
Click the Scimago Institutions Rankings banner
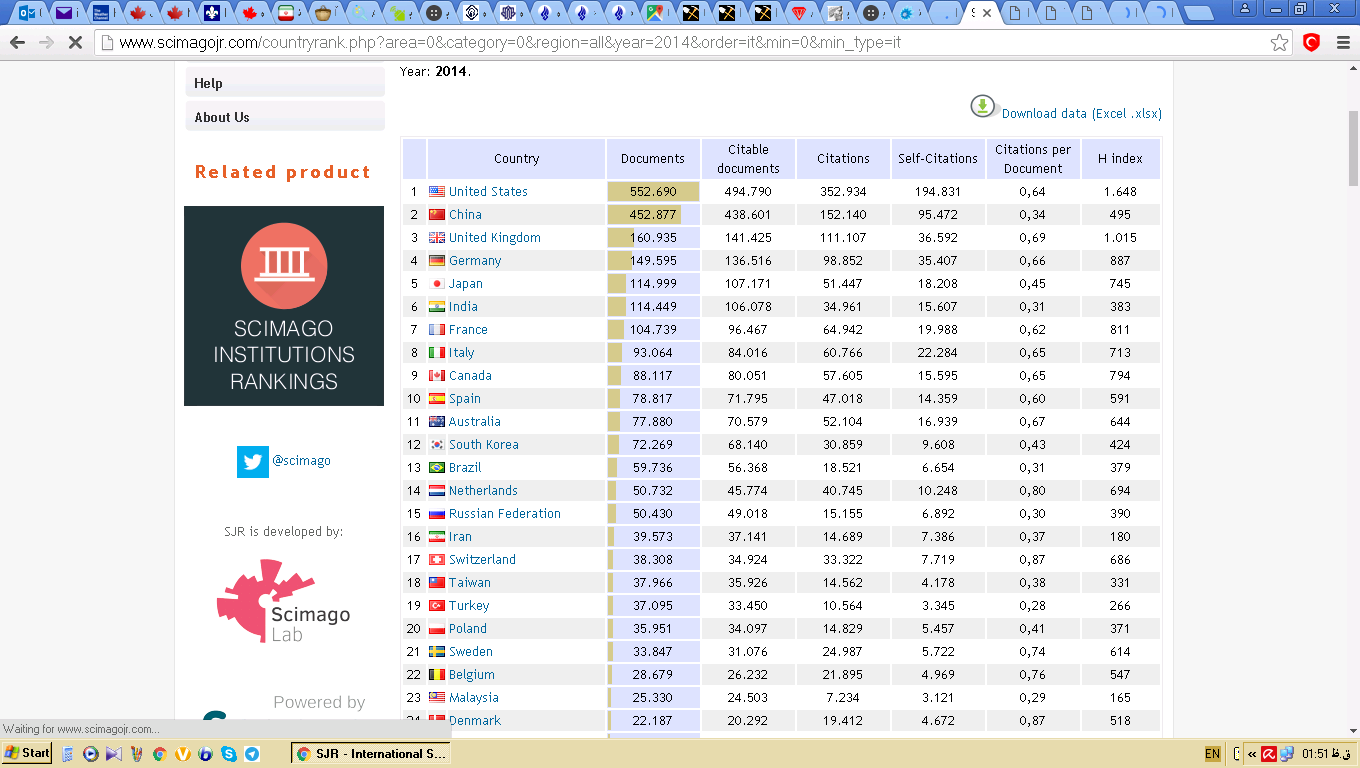click(284, 306)
